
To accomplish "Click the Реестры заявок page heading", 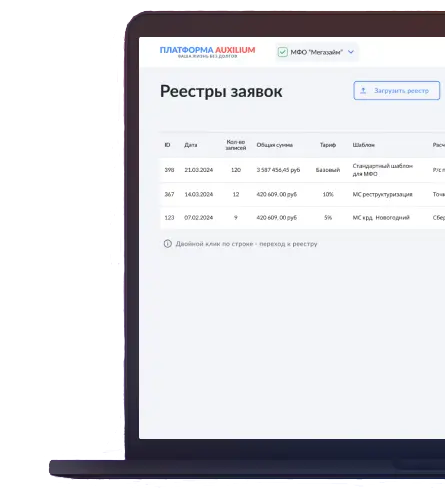I will click(x=221, y=92).
